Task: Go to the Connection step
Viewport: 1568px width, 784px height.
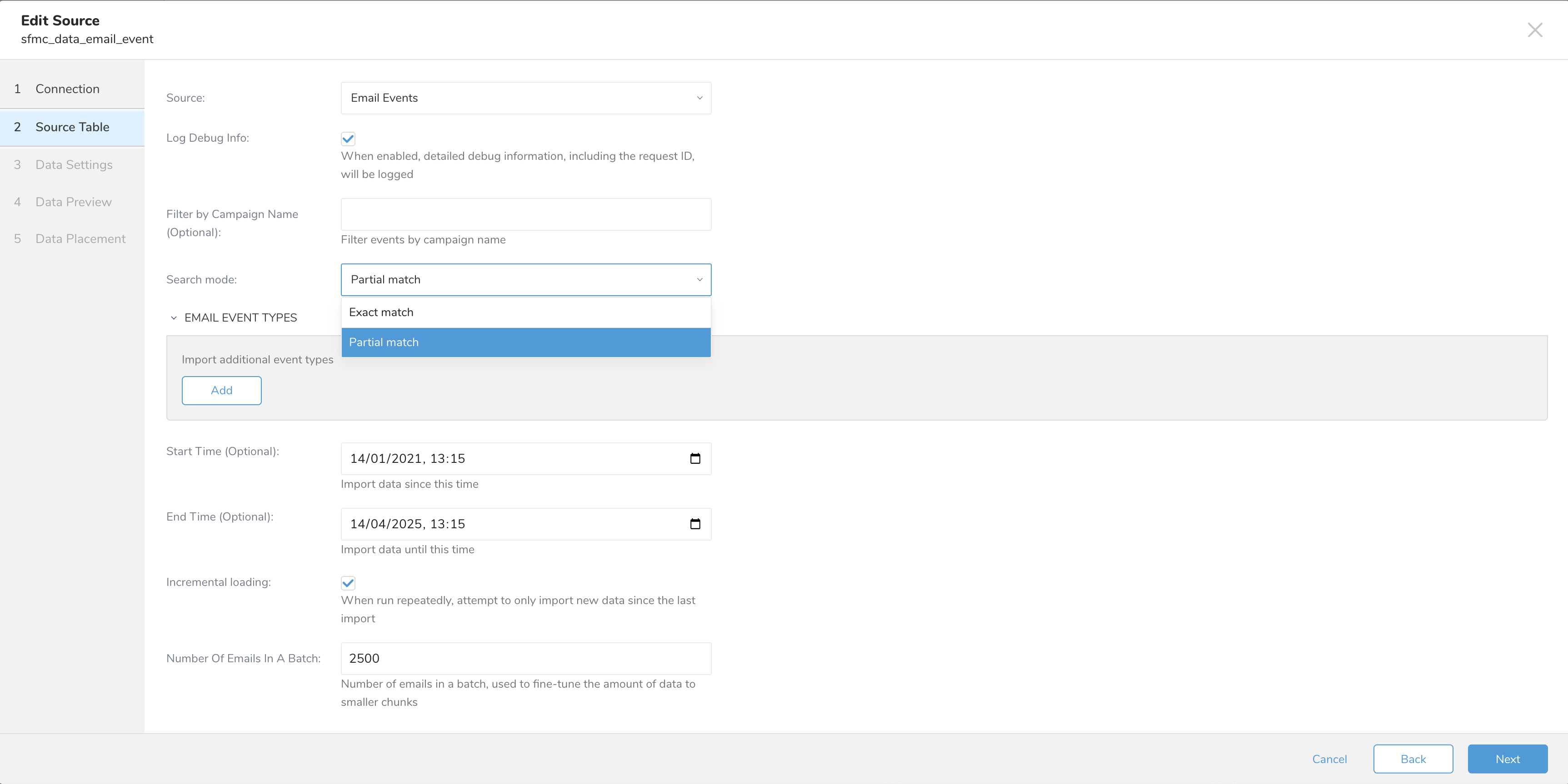Action: point(67,89)
